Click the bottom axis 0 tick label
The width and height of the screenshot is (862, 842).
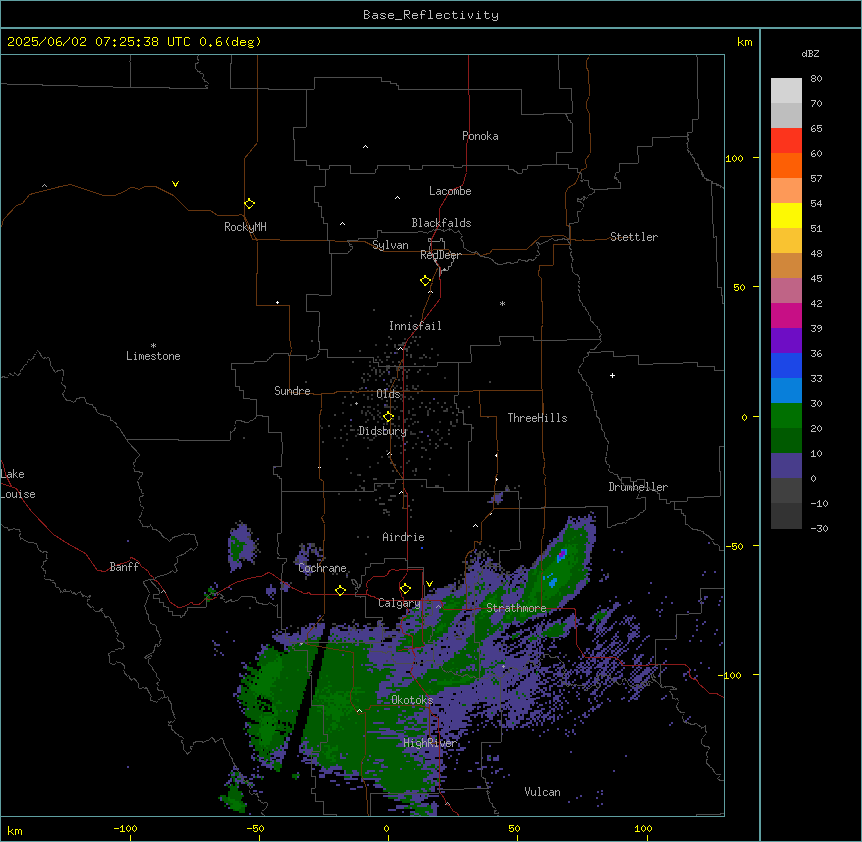(x=386, y=828)
